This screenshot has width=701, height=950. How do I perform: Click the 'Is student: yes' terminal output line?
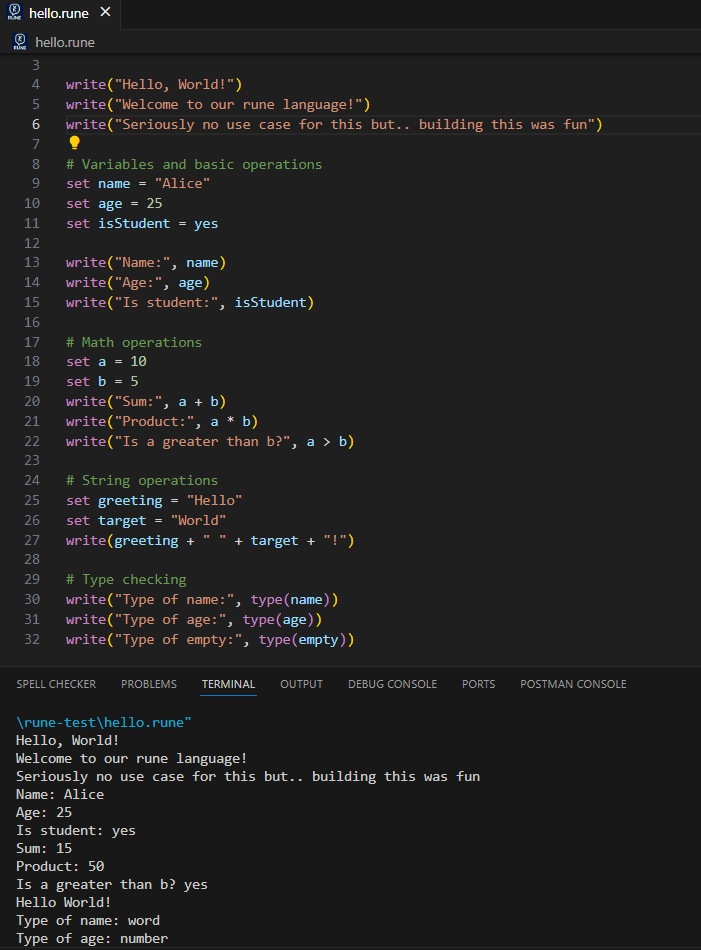76,831
